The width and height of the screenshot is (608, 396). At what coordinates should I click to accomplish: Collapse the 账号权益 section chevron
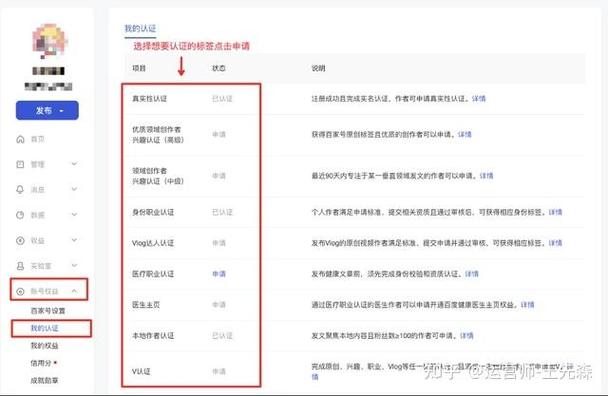click(74, 291)
